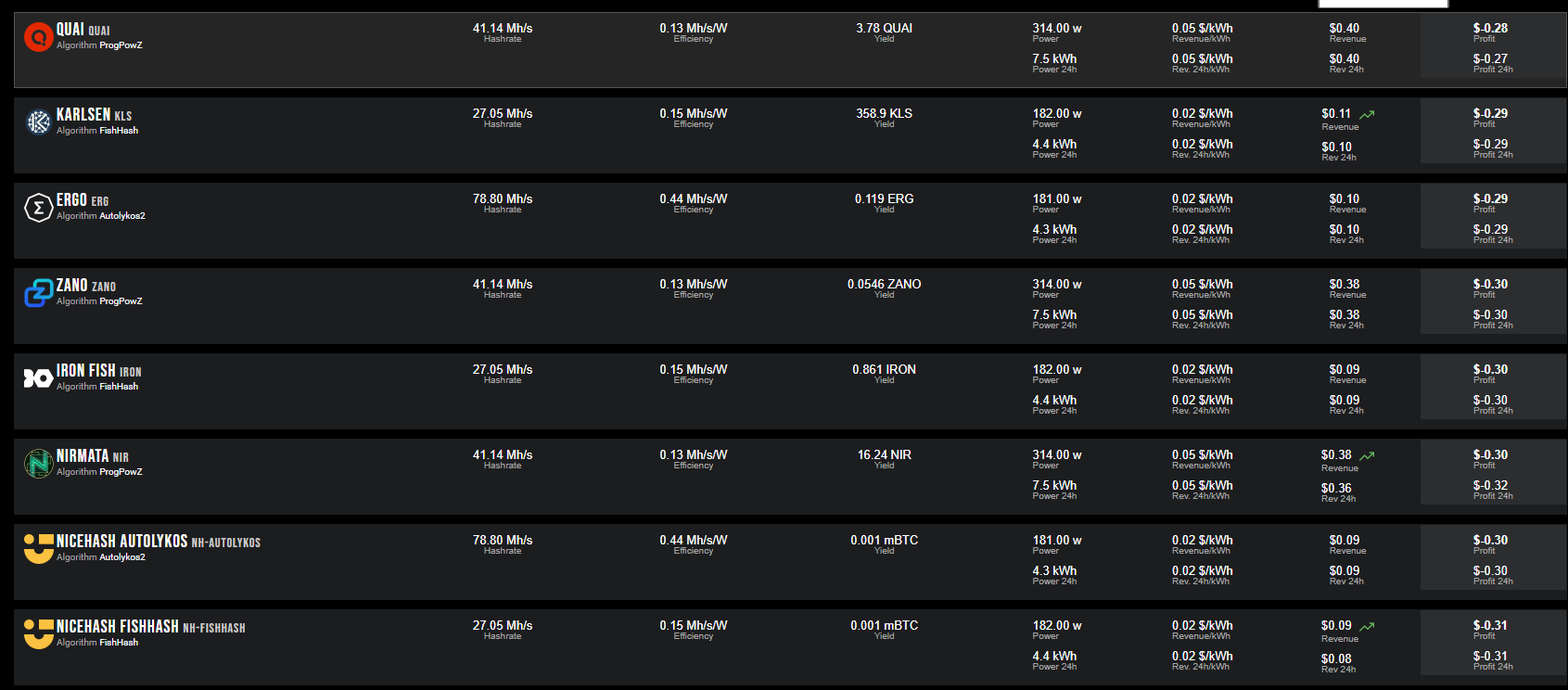This screenshot has width=1568, height=690.
Task: Click the Ergo sigma logo icon
Action: (38, 208)
